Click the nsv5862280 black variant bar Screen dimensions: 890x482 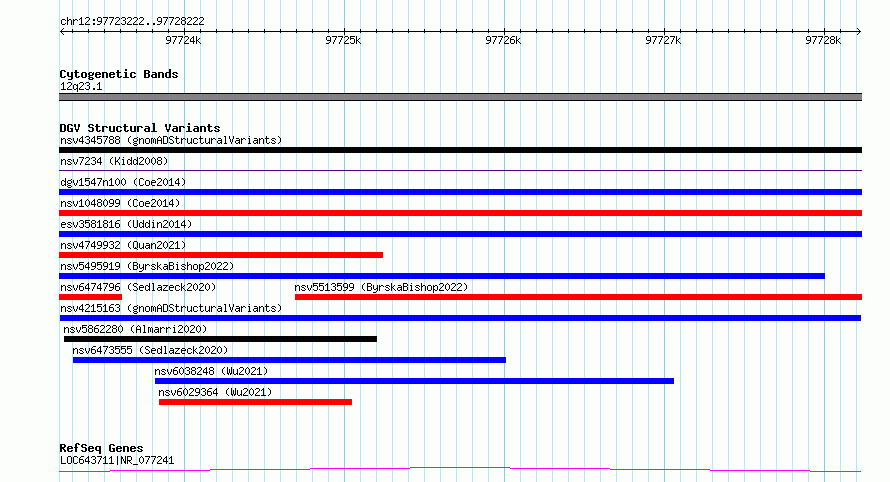pos(220,340)
